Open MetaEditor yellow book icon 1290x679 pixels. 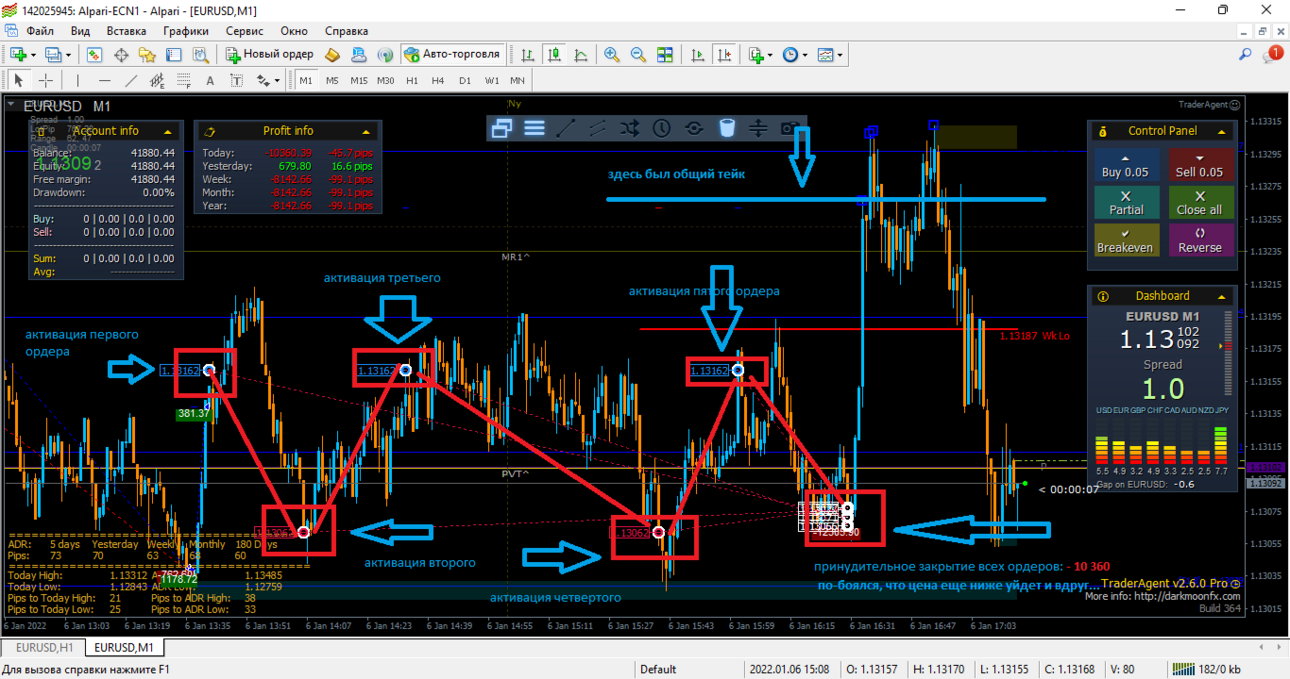coord(332,55)
